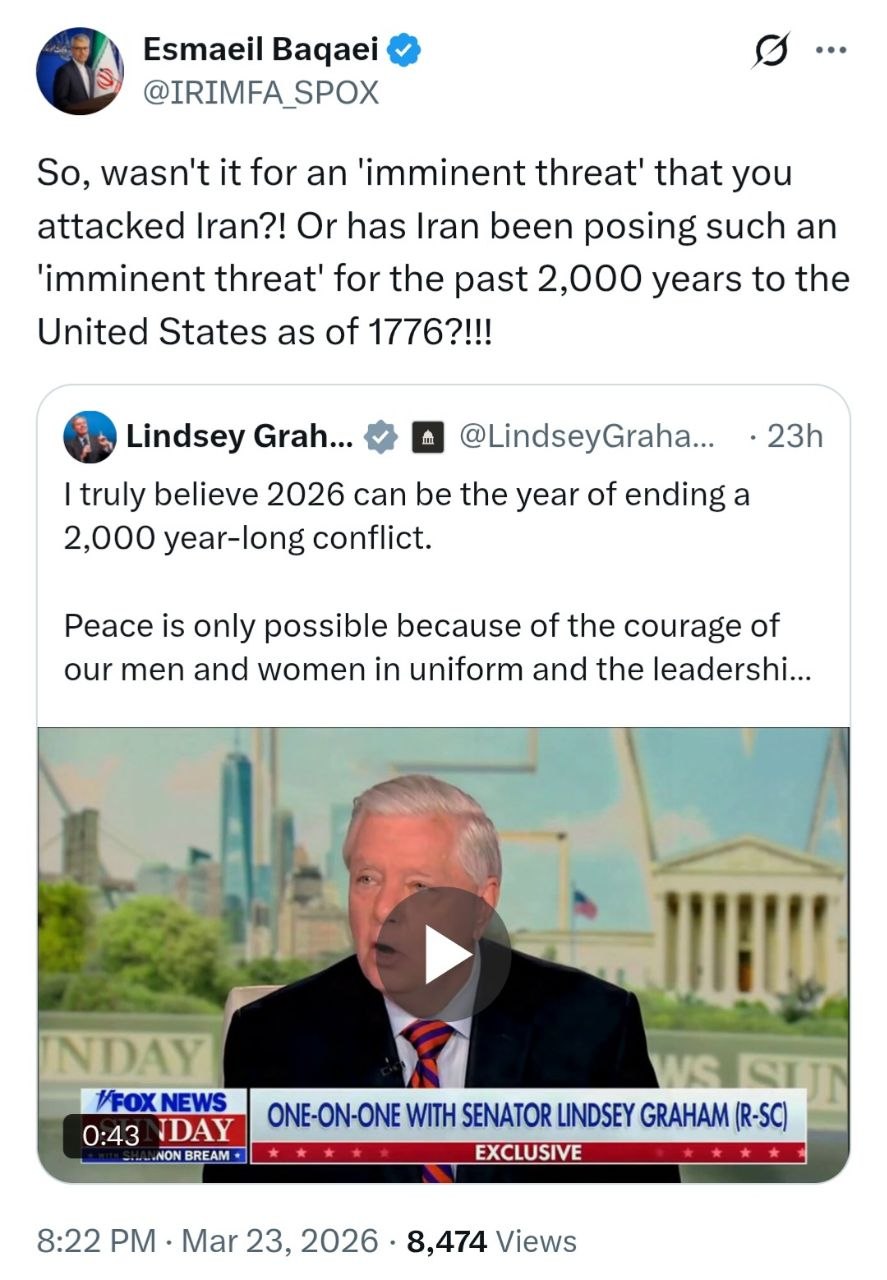Viewport: 887px width, 1280px height.
Task: Open the @IRIMFA_SPOX handle link
Action: [261, 92]
